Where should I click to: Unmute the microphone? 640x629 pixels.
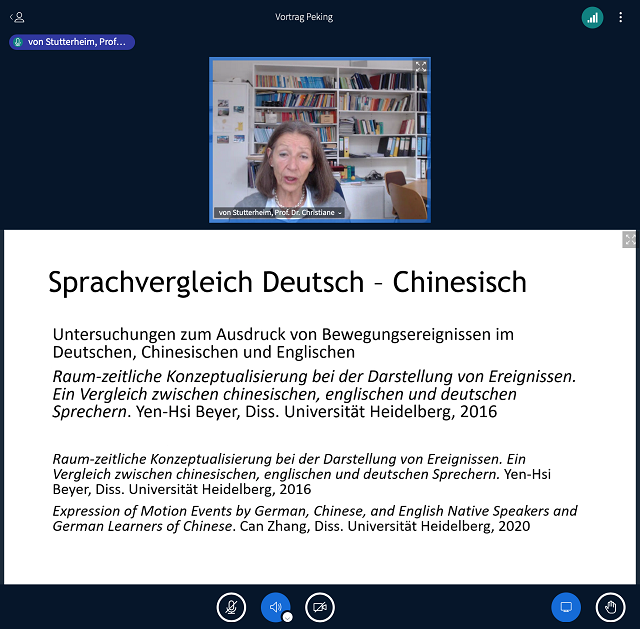pos(231,607)
